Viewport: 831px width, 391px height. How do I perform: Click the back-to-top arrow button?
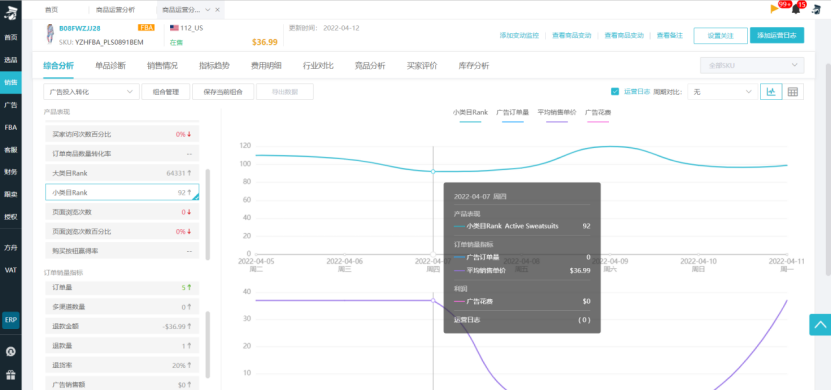820,325
